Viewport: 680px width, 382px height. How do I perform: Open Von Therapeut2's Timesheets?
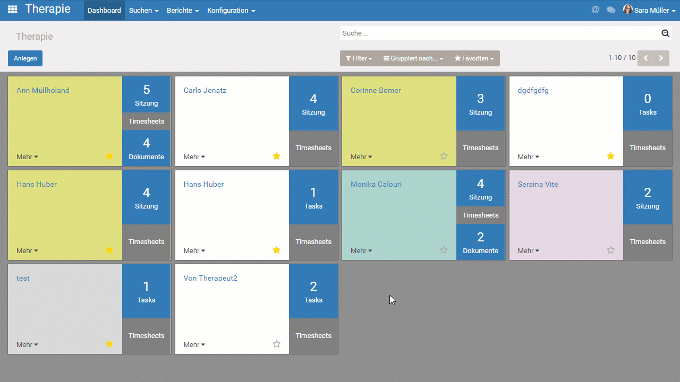(x=313, y=336)
